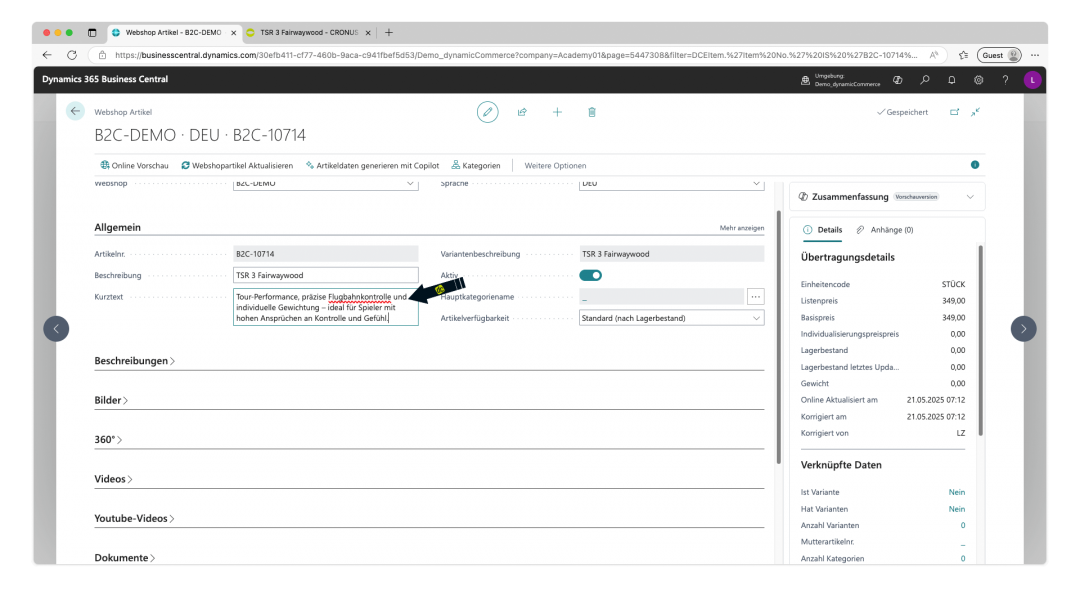The image size is (1080, 608).
Task: Click Dynamics 365 Business Central title
Action: click(105, 79)
